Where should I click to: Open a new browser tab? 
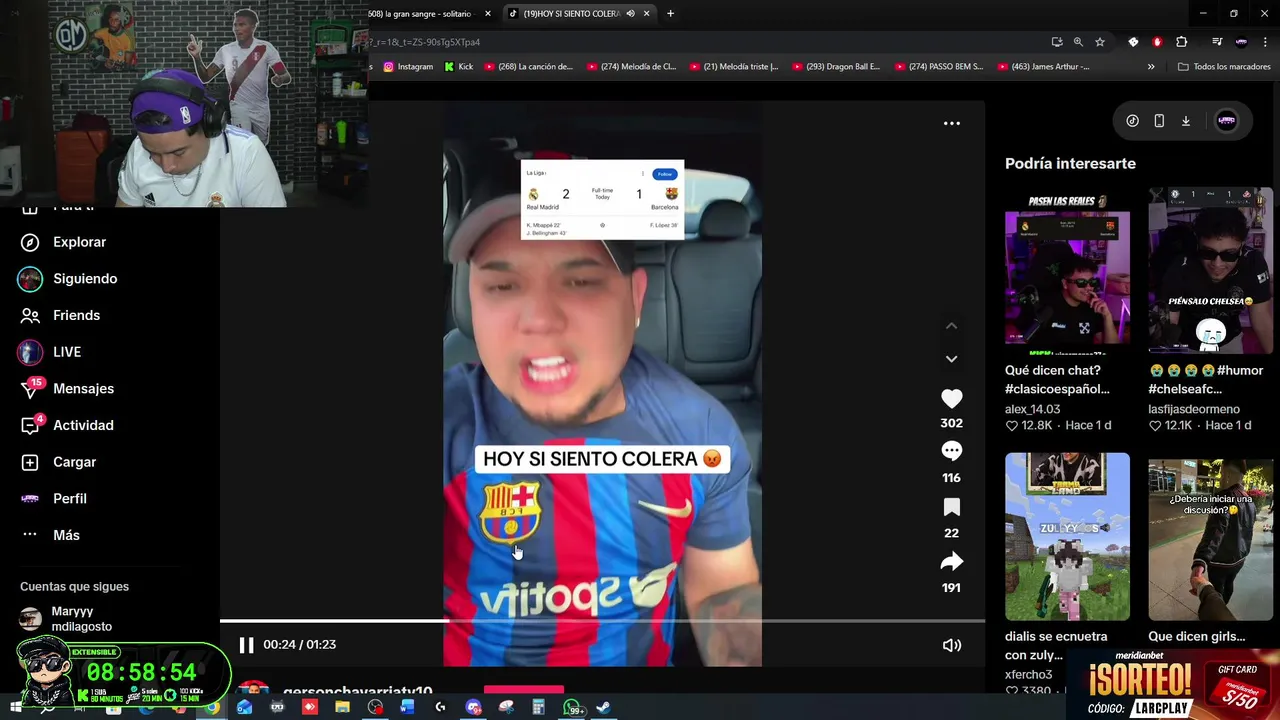(670, 14)
